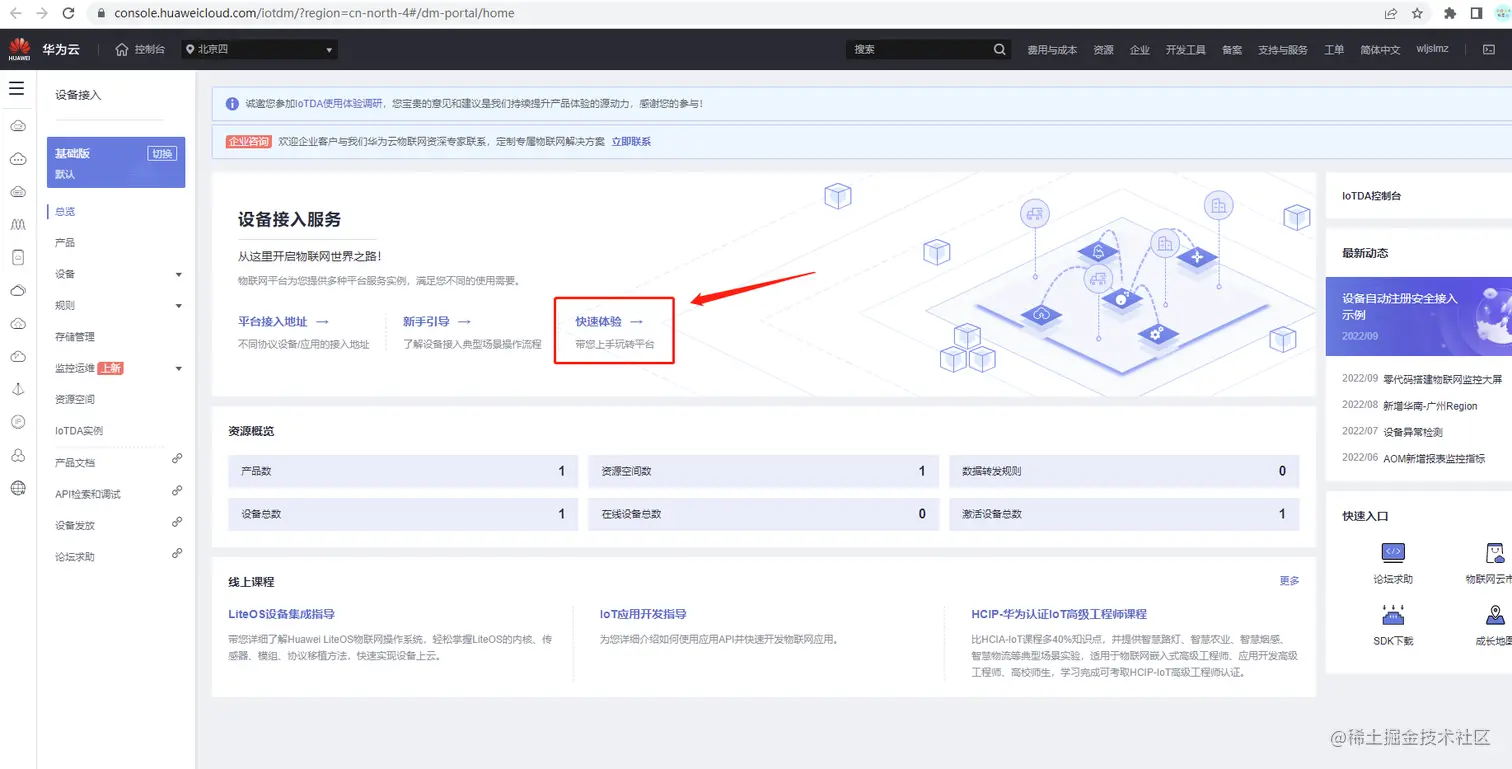Open the browser extensions puzzle icon
Screen dimensions: 1512x769
pyautogui.click(x=1450, y=14)
